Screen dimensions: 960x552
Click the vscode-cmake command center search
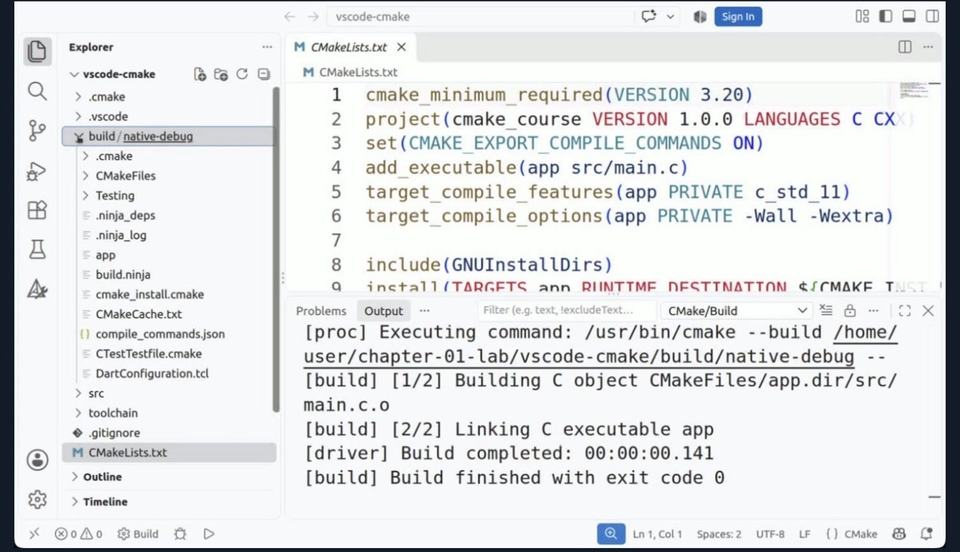tap(480, 17)
